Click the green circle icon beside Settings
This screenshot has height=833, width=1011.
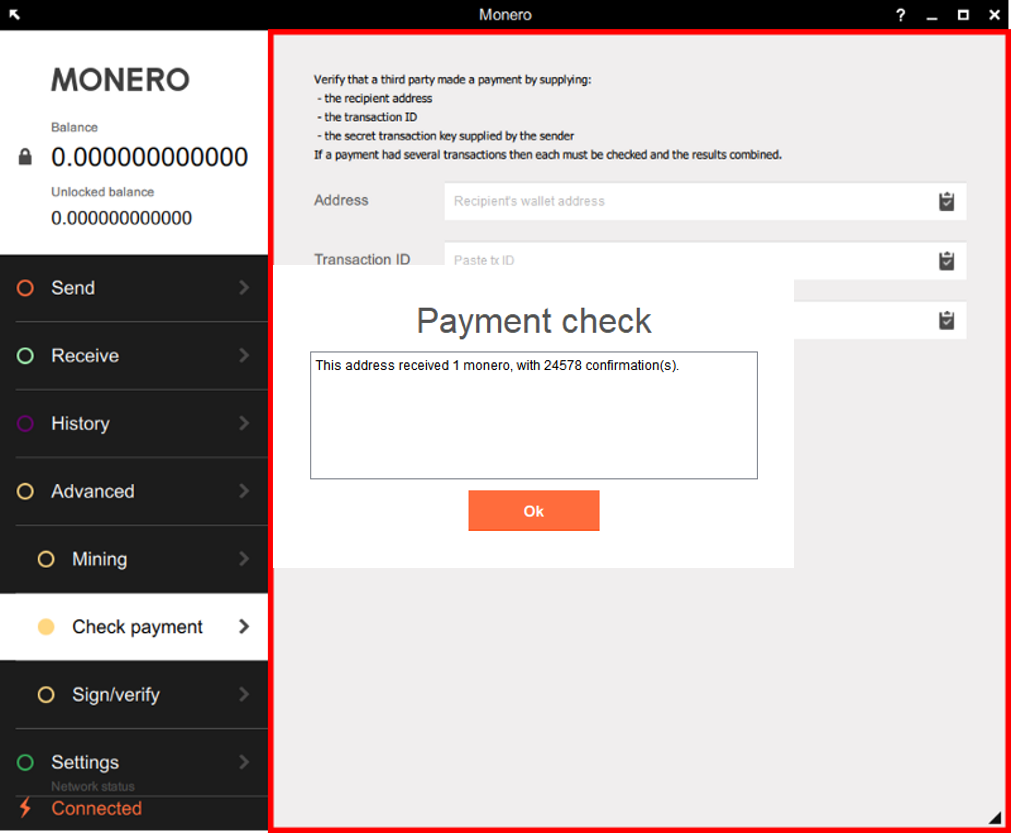(x=25, y=763)
